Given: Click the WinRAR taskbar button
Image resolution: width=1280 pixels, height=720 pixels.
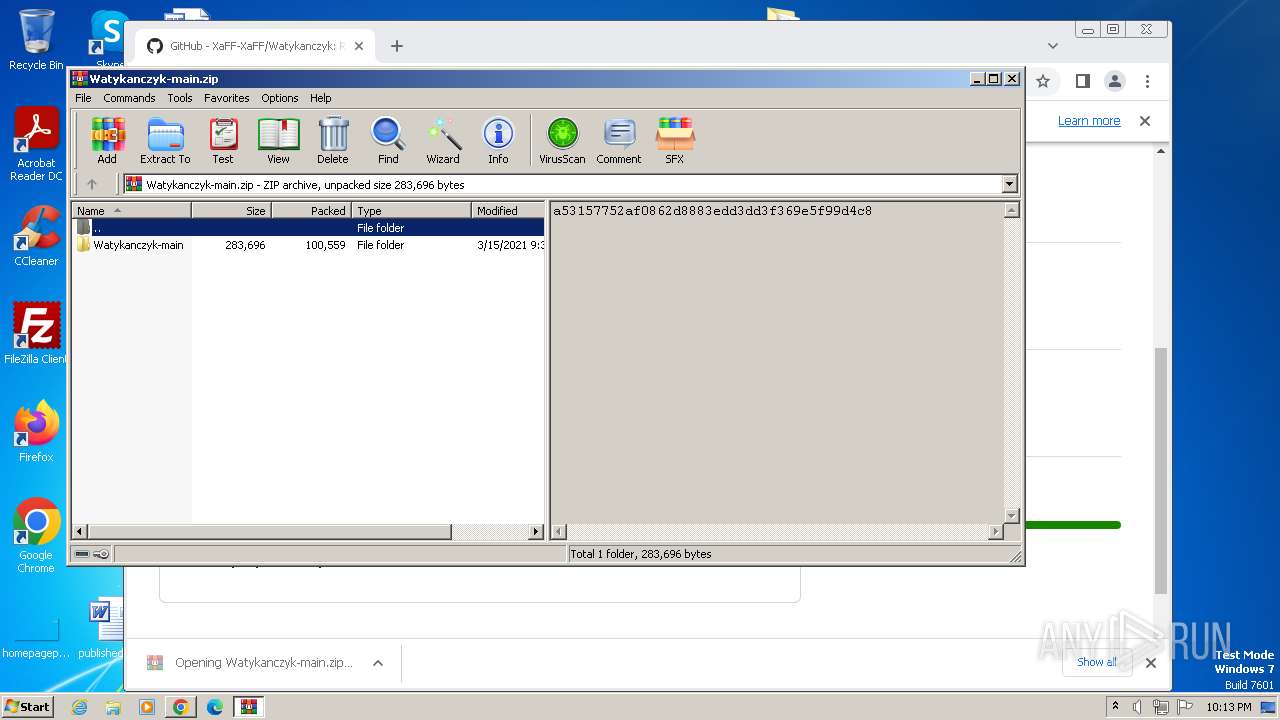Looking at the screenshot, I should 248,707.
